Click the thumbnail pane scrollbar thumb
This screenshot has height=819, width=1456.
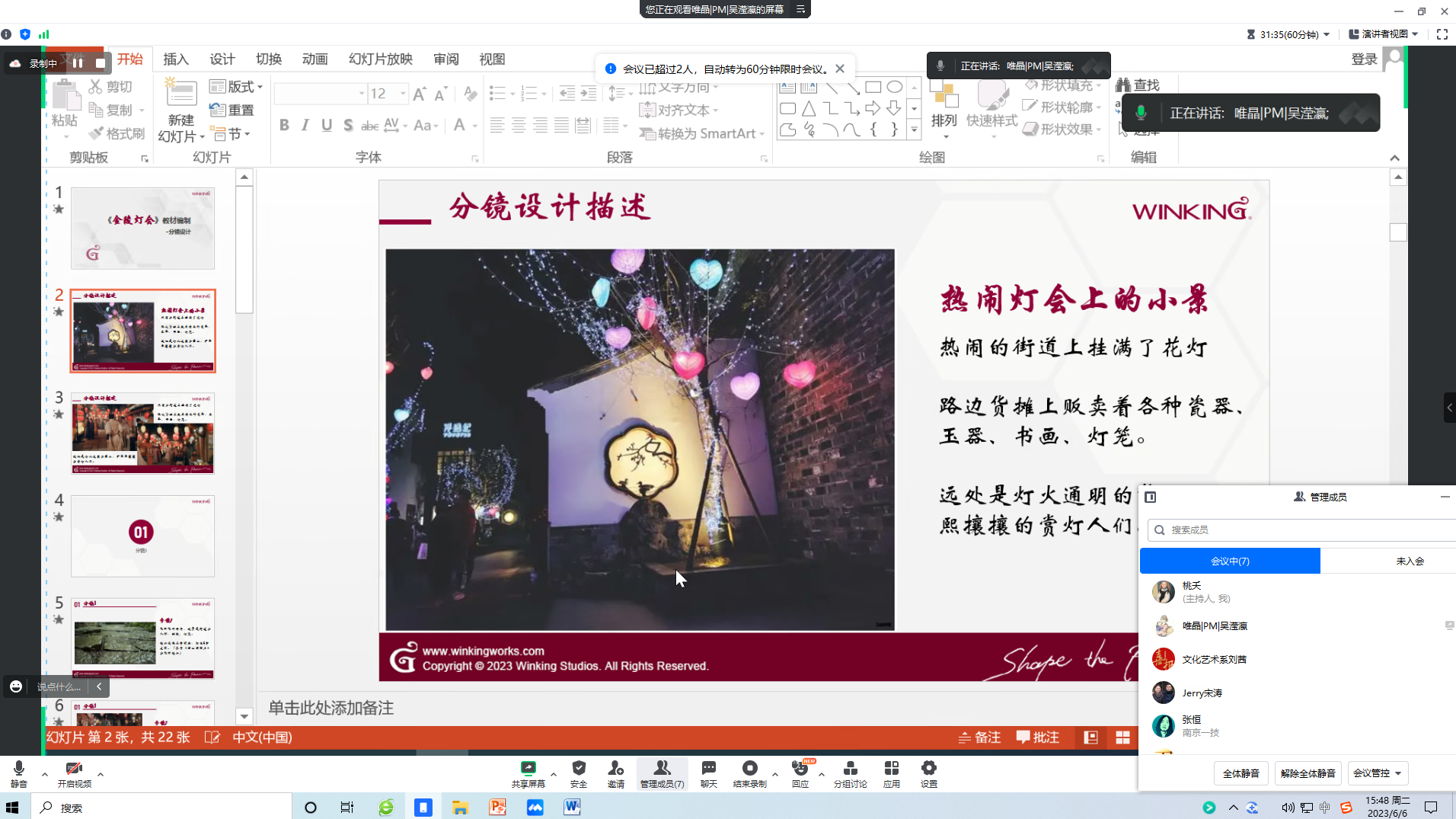[244, 250]
